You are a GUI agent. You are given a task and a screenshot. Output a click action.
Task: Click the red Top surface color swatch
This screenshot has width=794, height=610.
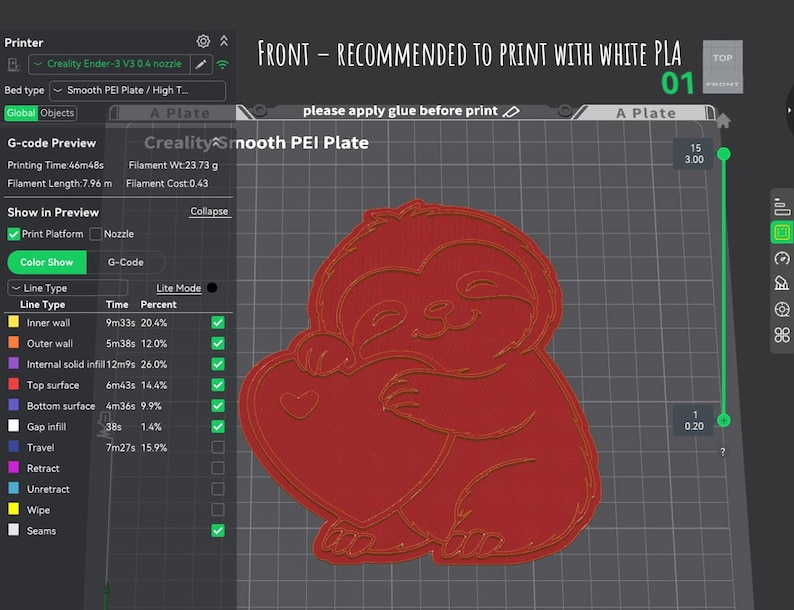pos(14,384)
